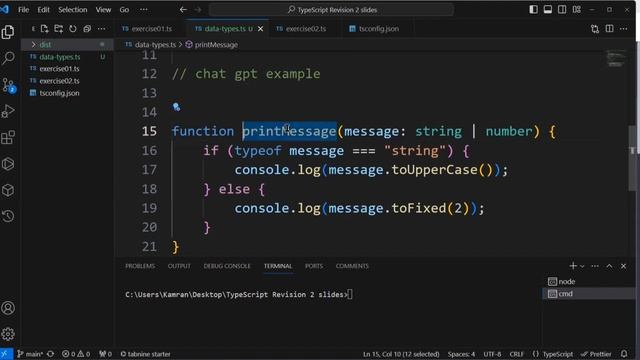640x360 pixels.
Task: Switch to the PROBLEMS panel tab
Action: pos(140,266)
